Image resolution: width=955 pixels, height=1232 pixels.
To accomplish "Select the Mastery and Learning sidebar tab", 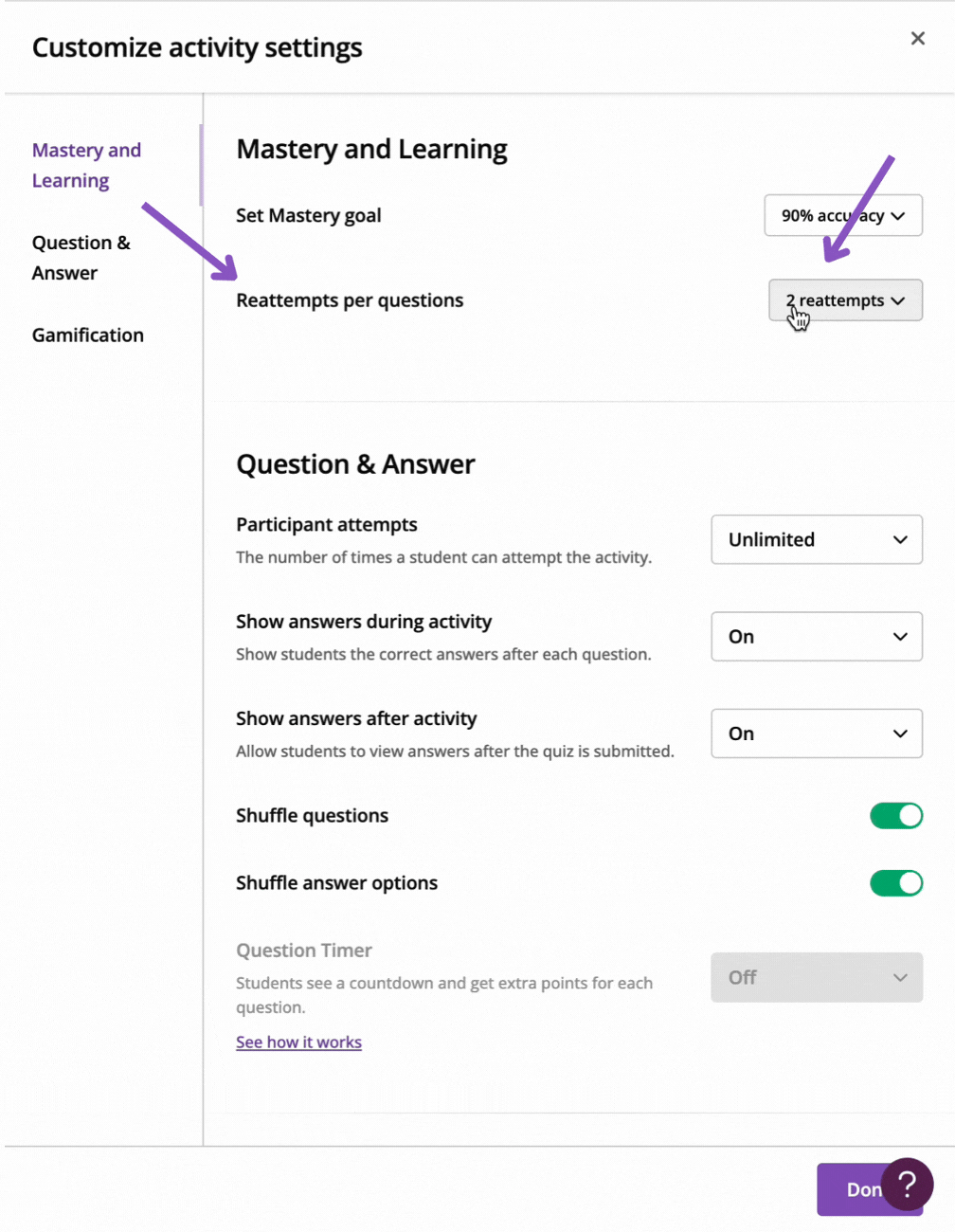I will tap(86, 165).
